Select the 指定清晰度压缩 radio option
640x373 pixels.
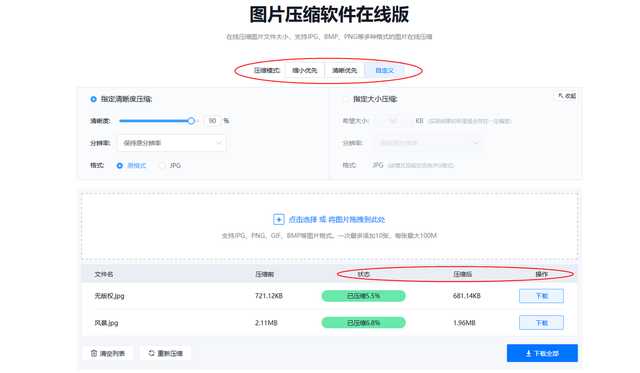[x=93, y=99]
